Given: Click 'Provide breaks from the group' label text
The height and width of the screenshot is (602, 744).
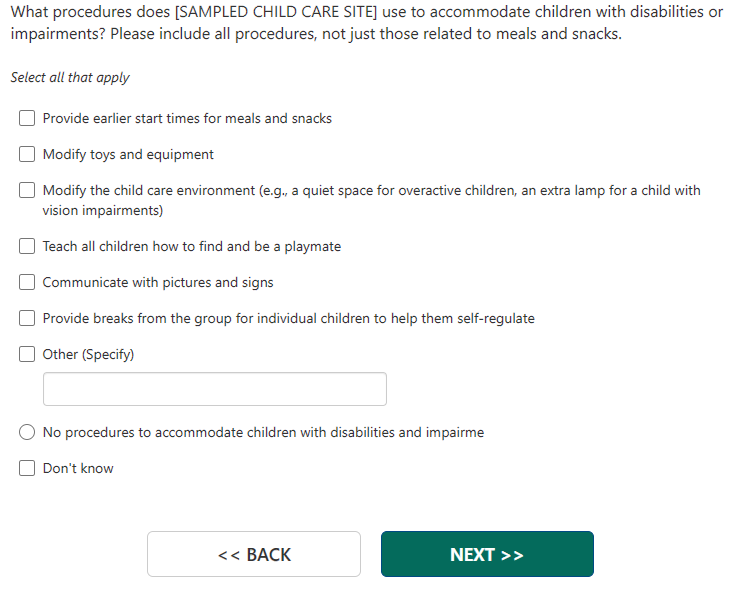Looking at the screenshot, I should [x=288, y=318].
